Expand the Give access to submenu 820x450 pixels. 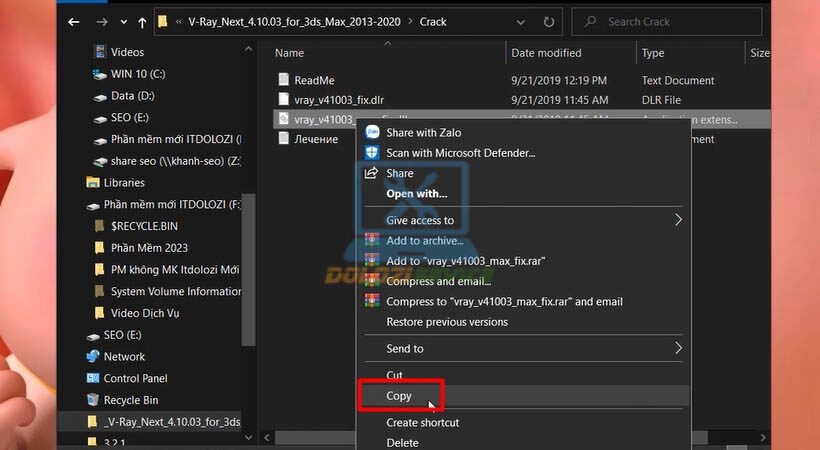pos(523,220)
